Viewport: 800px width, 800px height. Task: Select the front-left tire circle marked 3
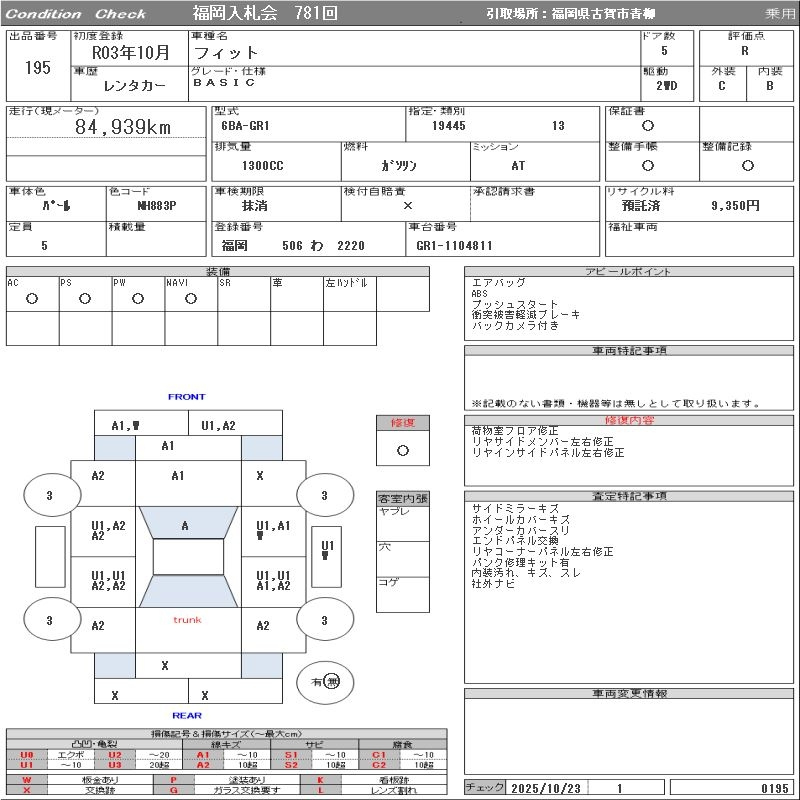pyautogui.click(x=50, y=495)
